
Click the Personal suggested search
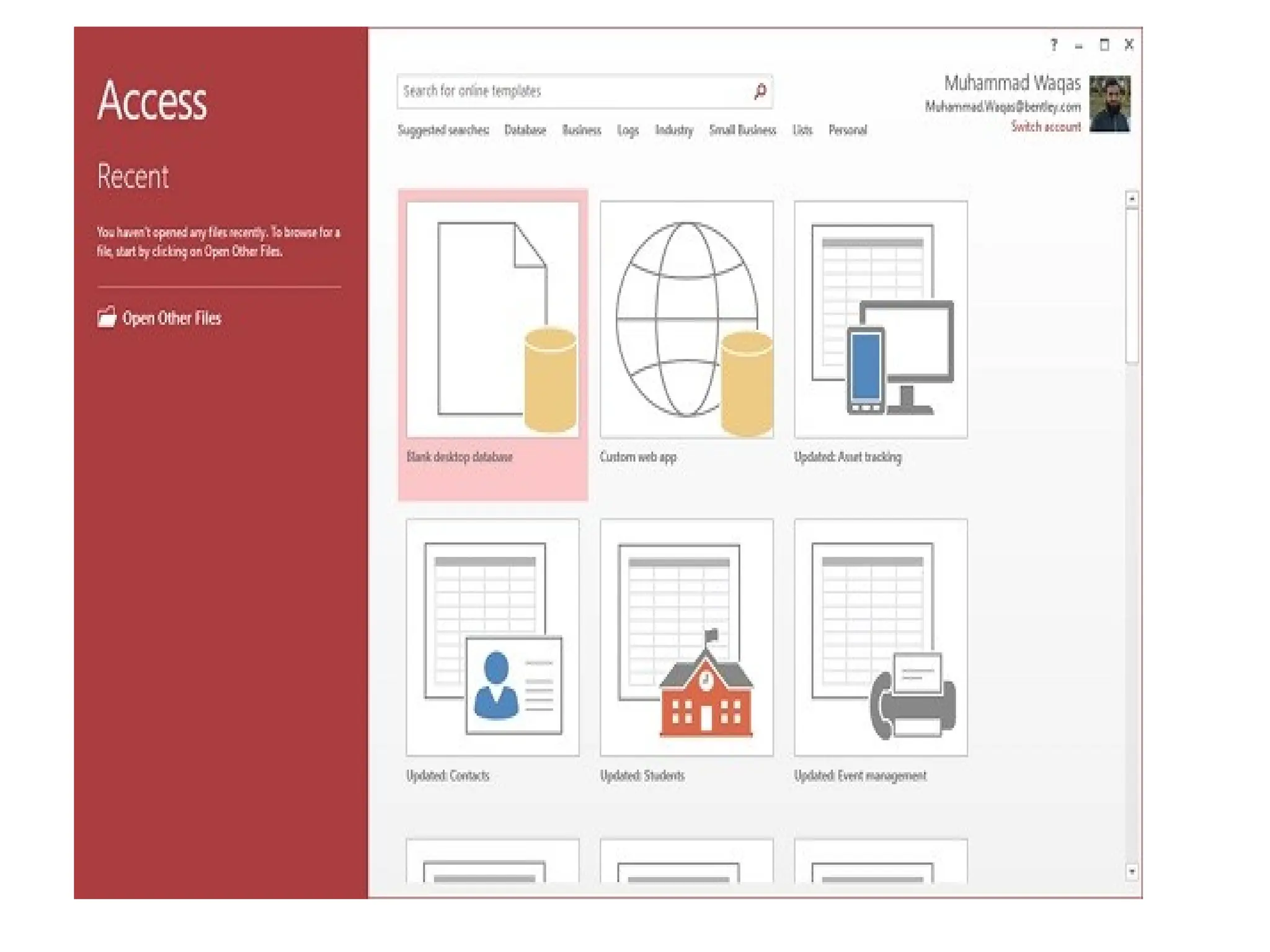click(847, 130)
